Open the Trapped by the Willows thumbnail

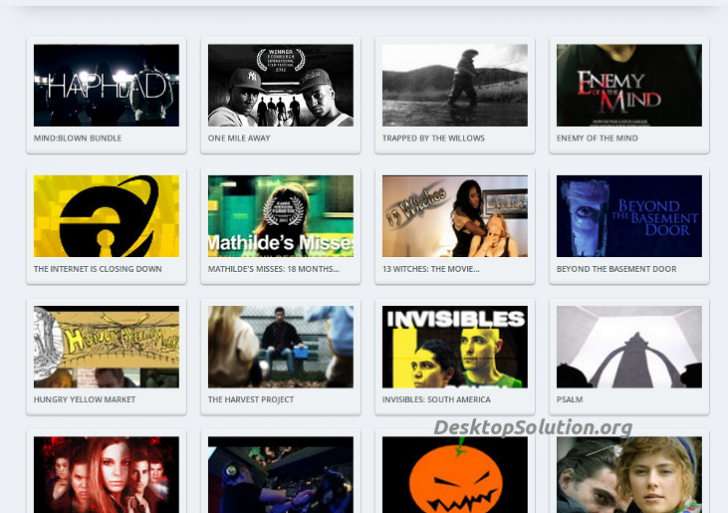[x=455, y=85]
